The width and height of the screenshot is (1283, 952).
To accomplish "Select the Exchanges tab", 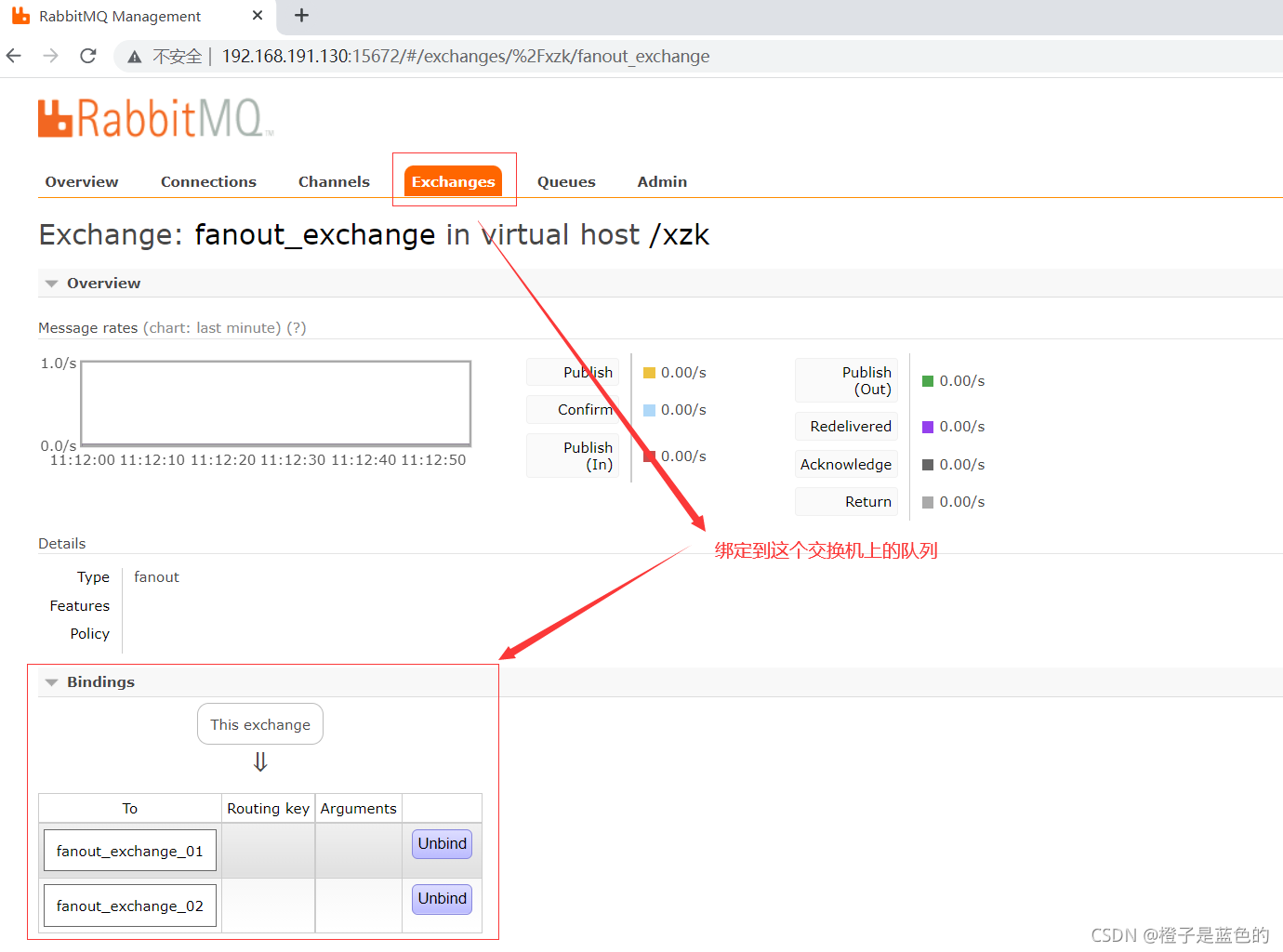I will tap(454, 181).
